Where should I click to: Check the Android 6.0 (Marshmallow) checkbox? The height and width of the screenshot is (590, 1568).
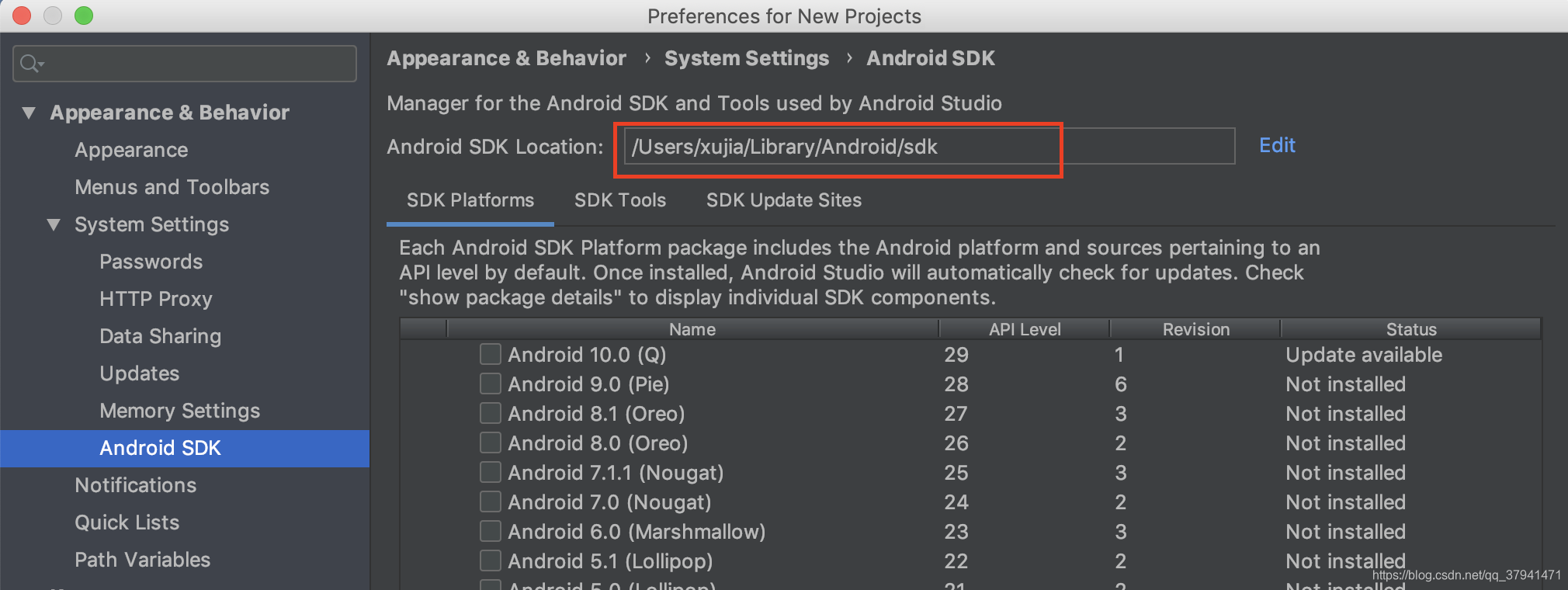491,531
